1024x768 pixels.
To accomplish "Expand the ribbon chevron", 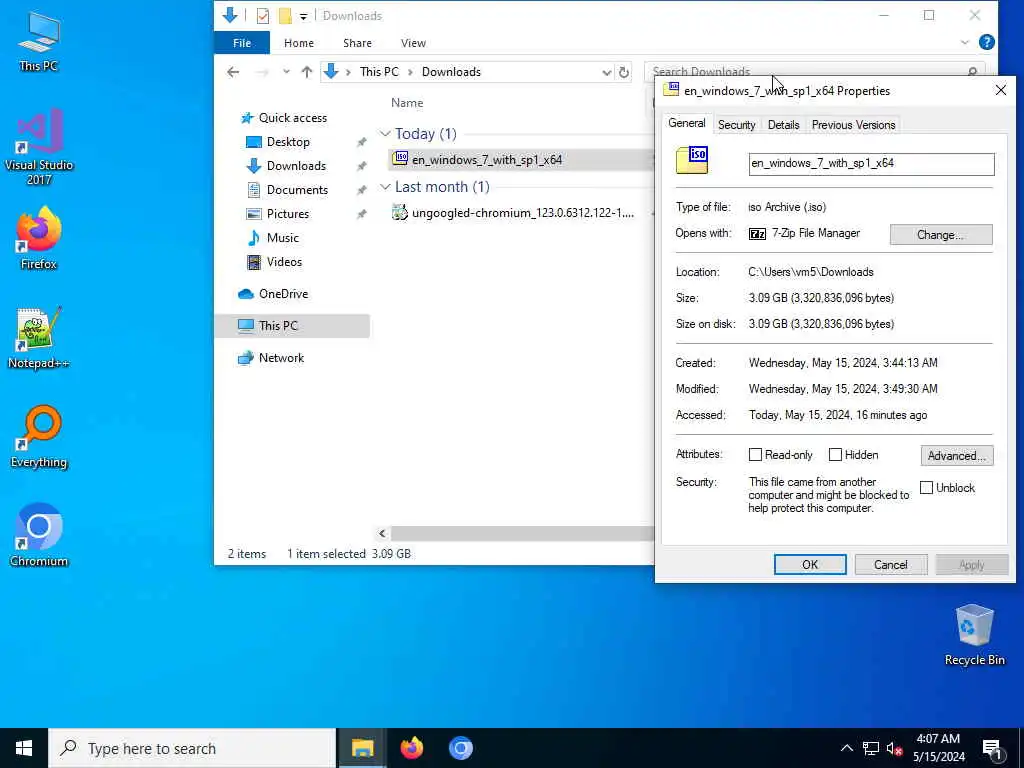I will [x=965, y=42].
